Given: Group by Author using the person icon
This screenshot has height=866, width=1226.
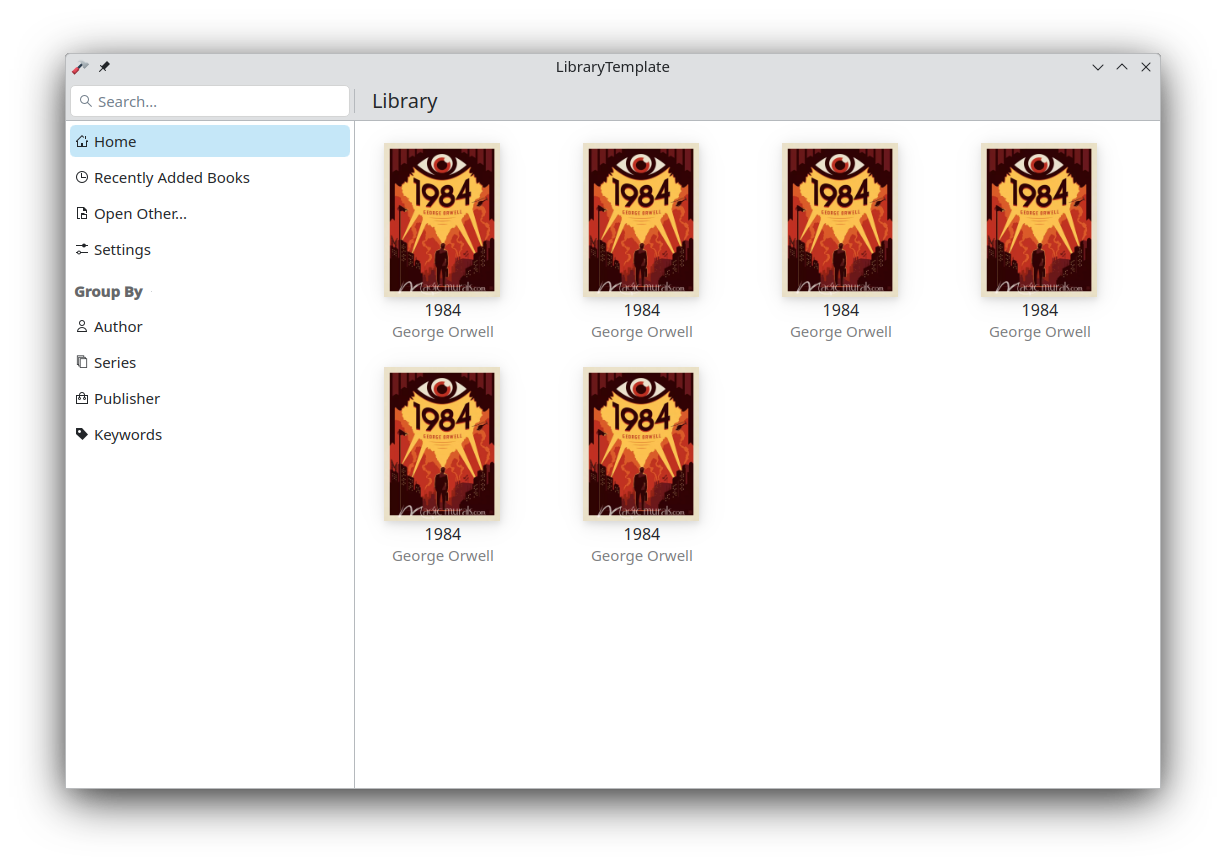Looking at the screenshot, I should 82,327.
